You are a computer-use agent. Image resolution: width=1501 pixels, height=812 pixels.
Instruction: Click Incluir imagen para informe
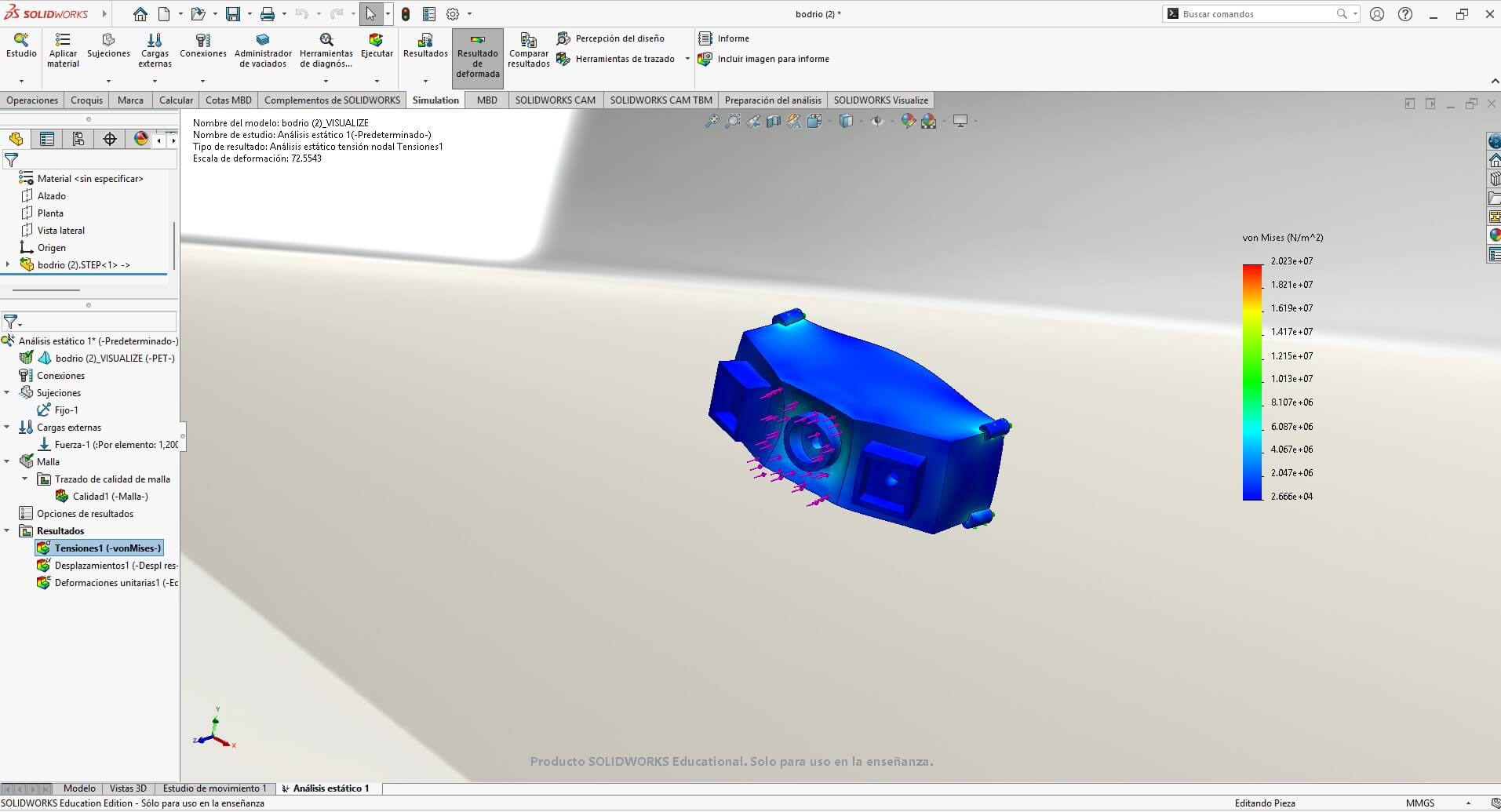(763, 59)
